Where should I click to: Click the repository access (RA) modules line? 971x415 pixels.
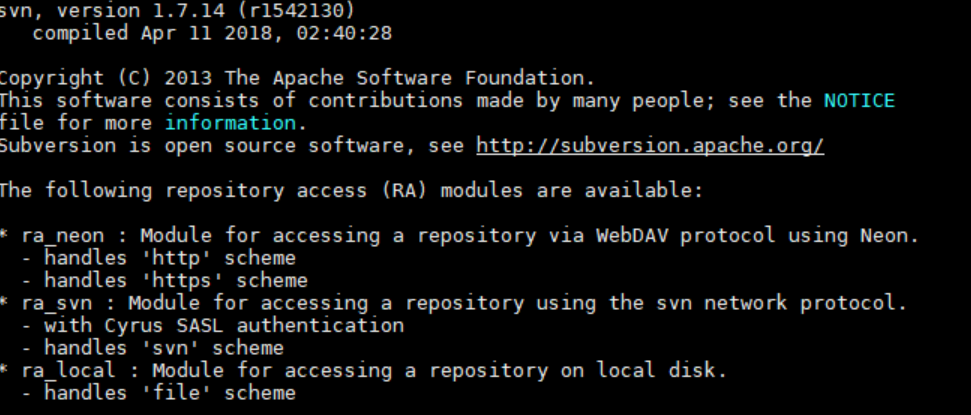(351, 190)
